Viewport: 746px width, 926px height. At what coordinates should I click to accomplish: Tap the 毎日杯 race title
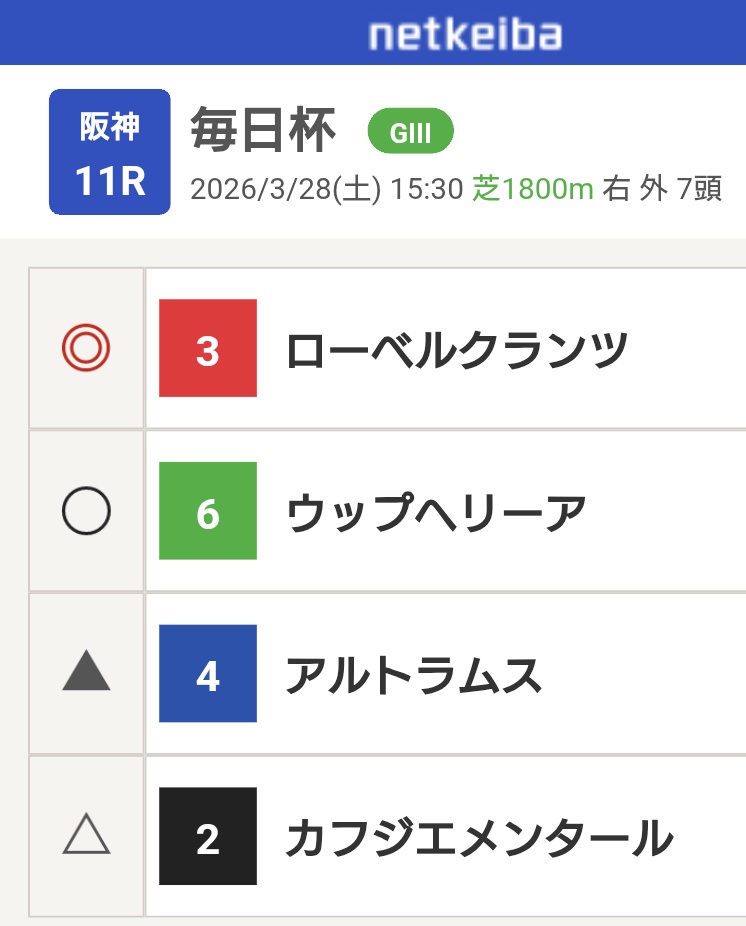click(263, 131)
